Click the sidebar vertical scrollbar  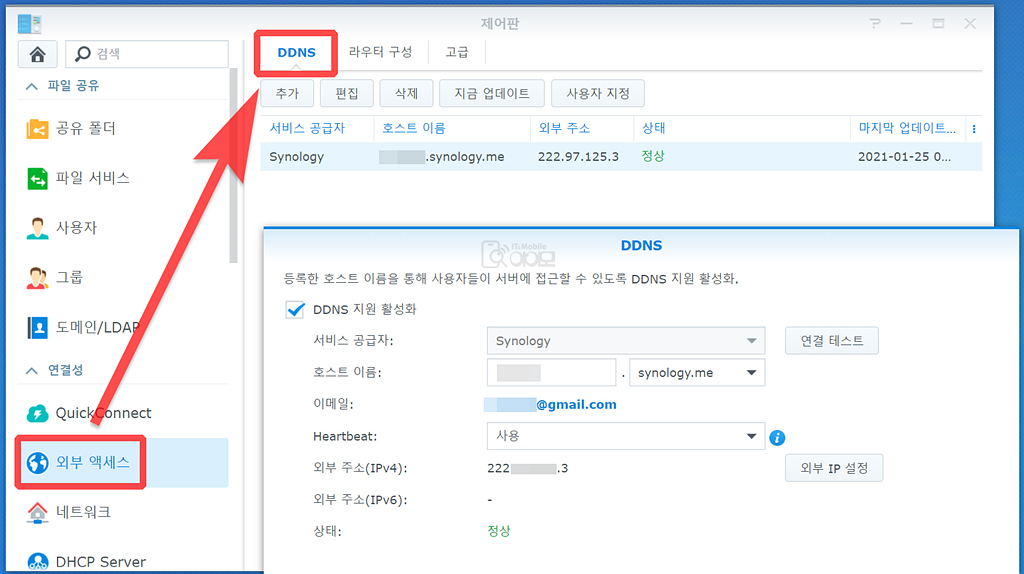(233, 165)
